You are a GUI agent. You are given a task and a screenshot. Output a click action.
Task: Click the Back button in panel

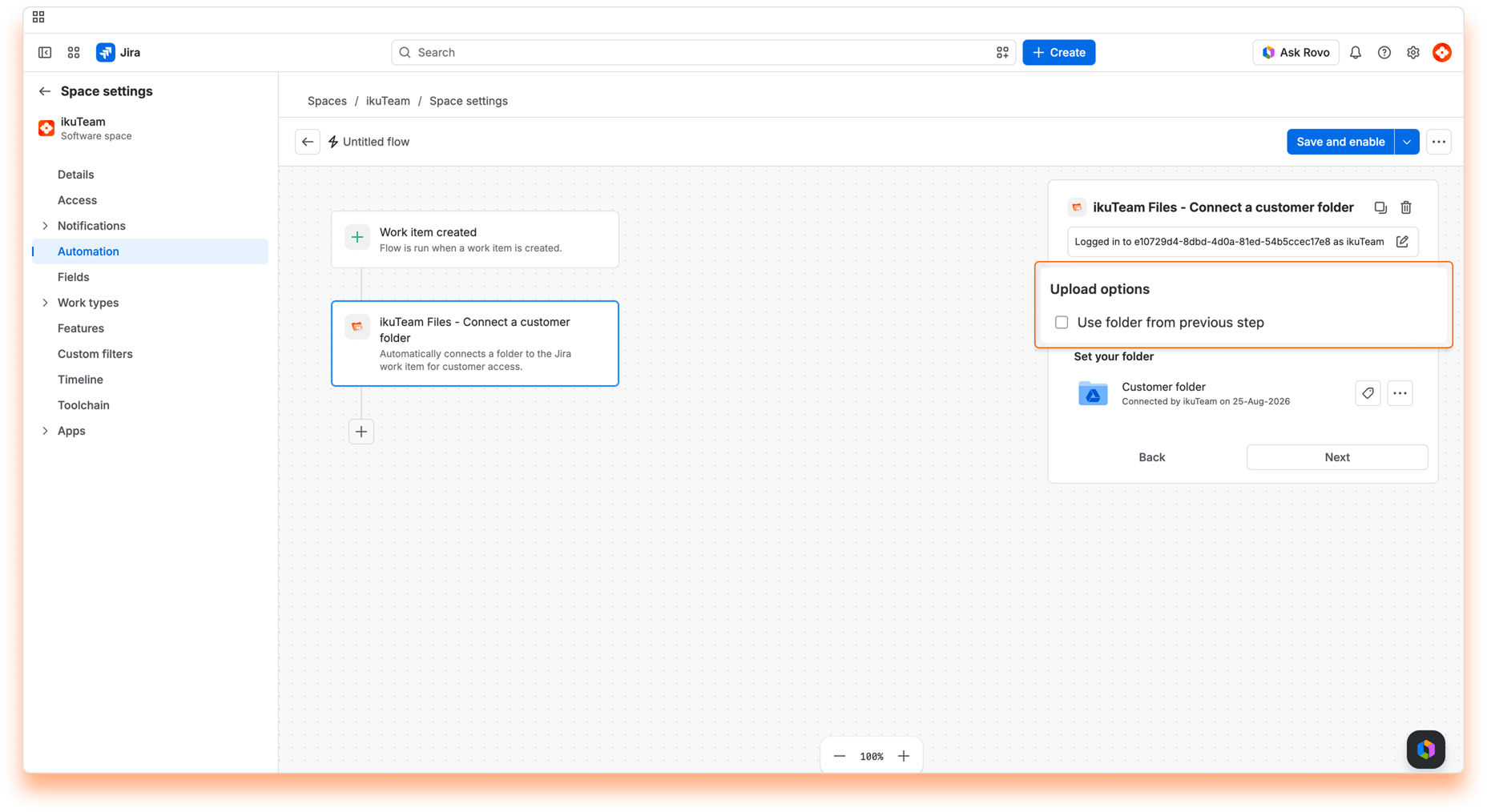1151,457
